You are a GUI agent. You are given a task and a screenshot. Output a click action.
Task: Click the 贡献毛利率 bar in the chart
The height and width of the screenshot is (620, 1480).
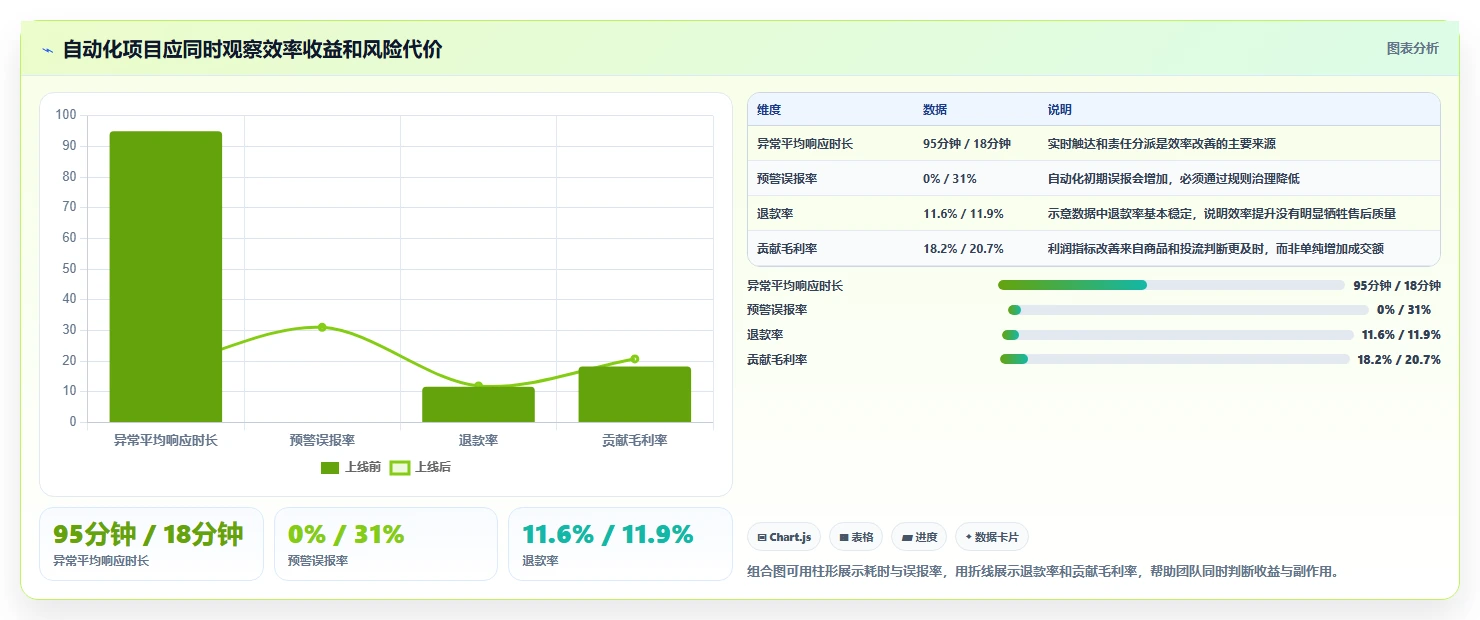click(634, 394)
